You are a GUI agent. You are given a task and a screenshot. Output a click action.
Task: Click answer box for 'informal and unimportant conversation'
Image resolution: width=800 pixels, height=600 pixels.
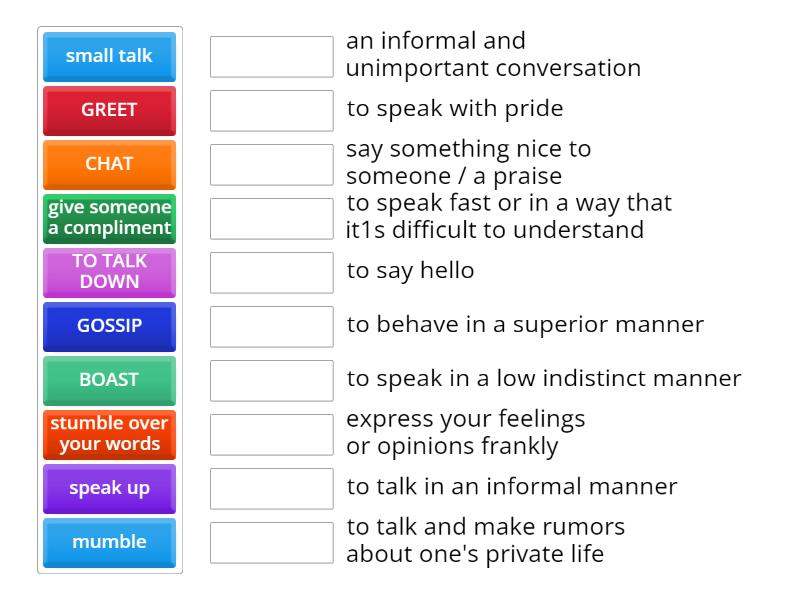click(x=271, y=57)
